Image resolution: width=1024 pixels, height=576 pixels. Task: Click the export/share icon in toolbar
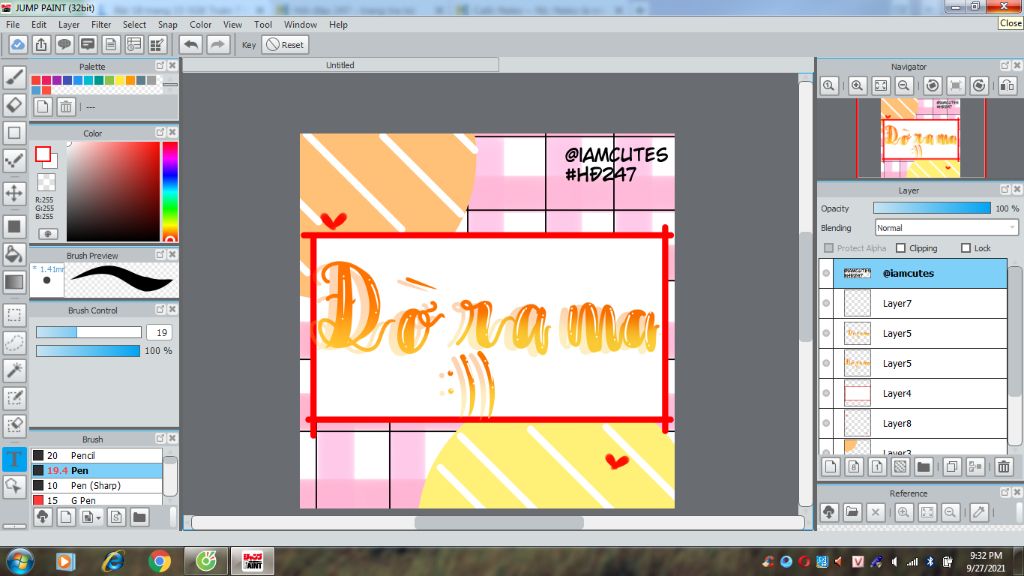tap(41, 44)
